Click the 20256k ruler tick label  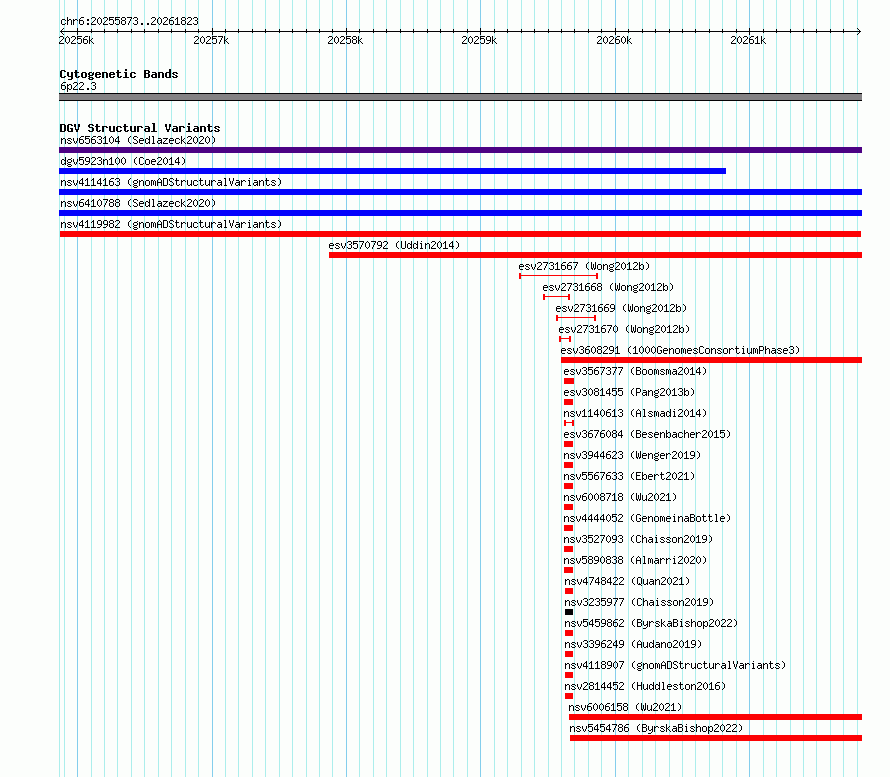coord(77,40)
